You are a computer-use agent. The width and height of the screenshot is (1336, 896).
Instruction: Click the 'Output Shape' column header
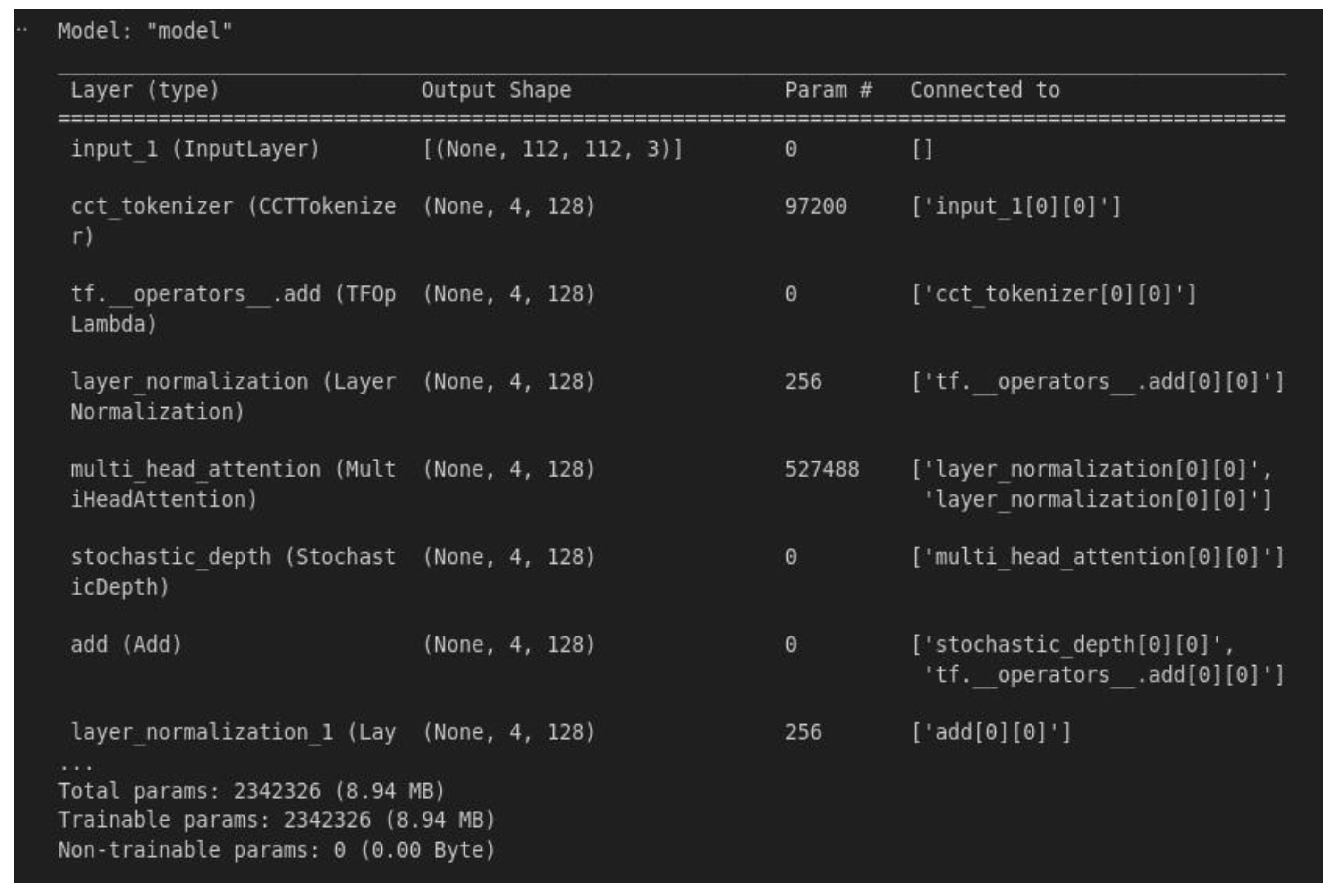coord(496,90)
